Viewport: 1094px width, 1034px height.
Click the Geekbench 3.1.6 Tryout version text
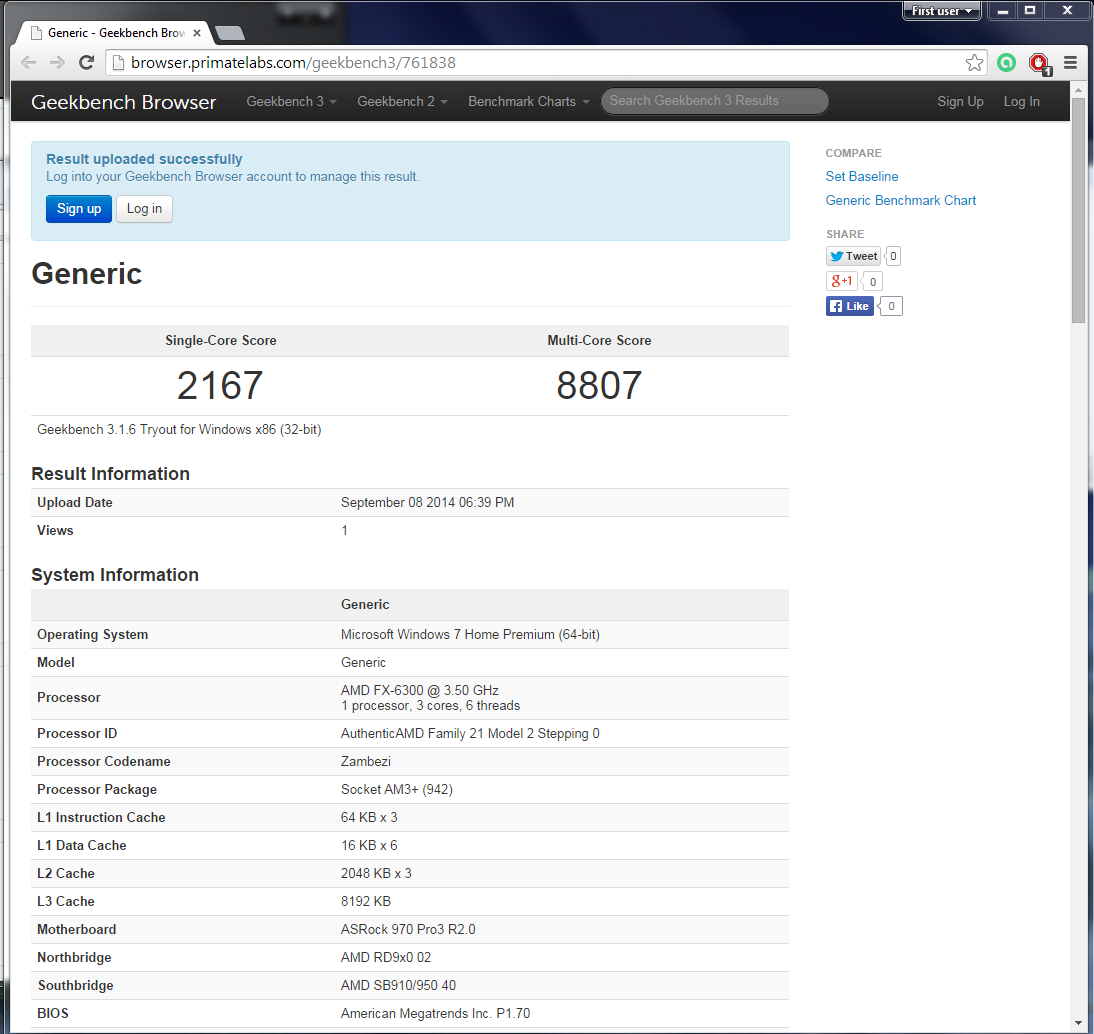pyautogui.click(x=179, y=429)
